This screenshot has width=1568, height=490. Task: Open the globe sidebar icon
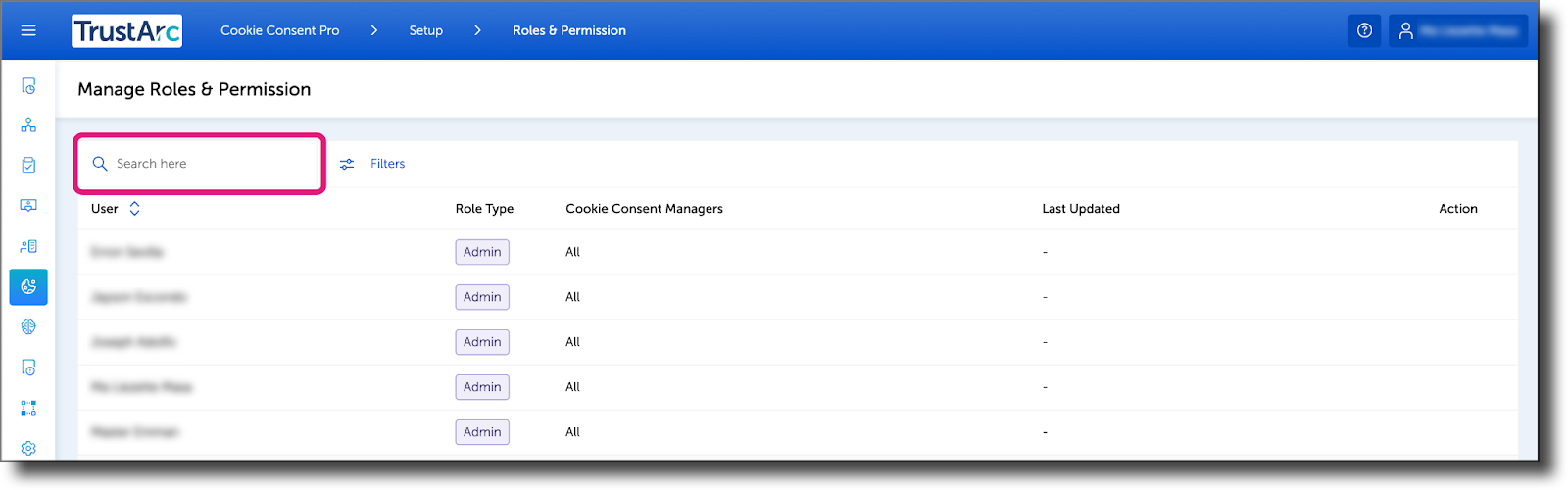pos(28,327)
